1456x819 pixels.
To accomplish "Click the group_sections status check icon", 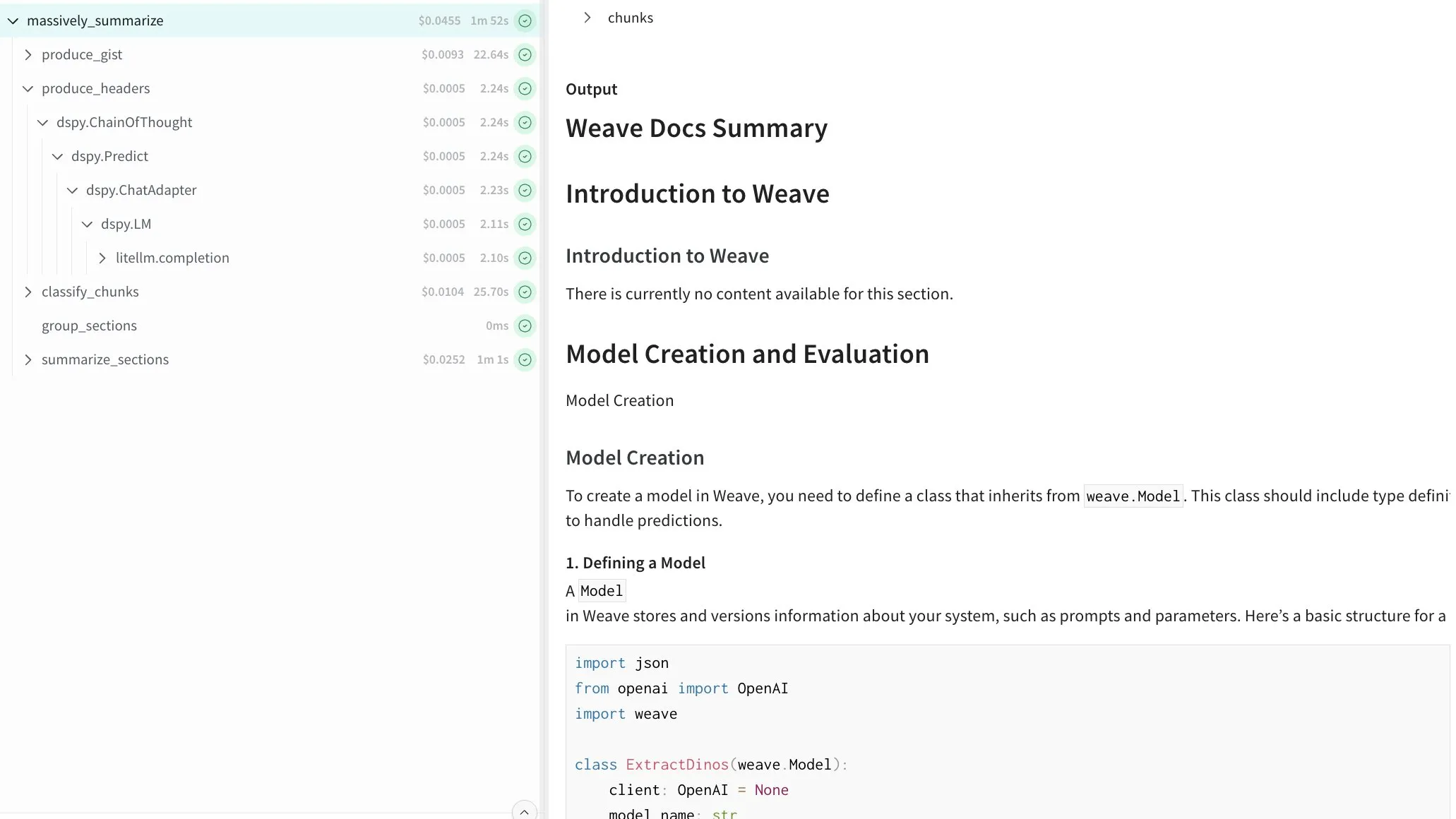I will tap(525, 325).
